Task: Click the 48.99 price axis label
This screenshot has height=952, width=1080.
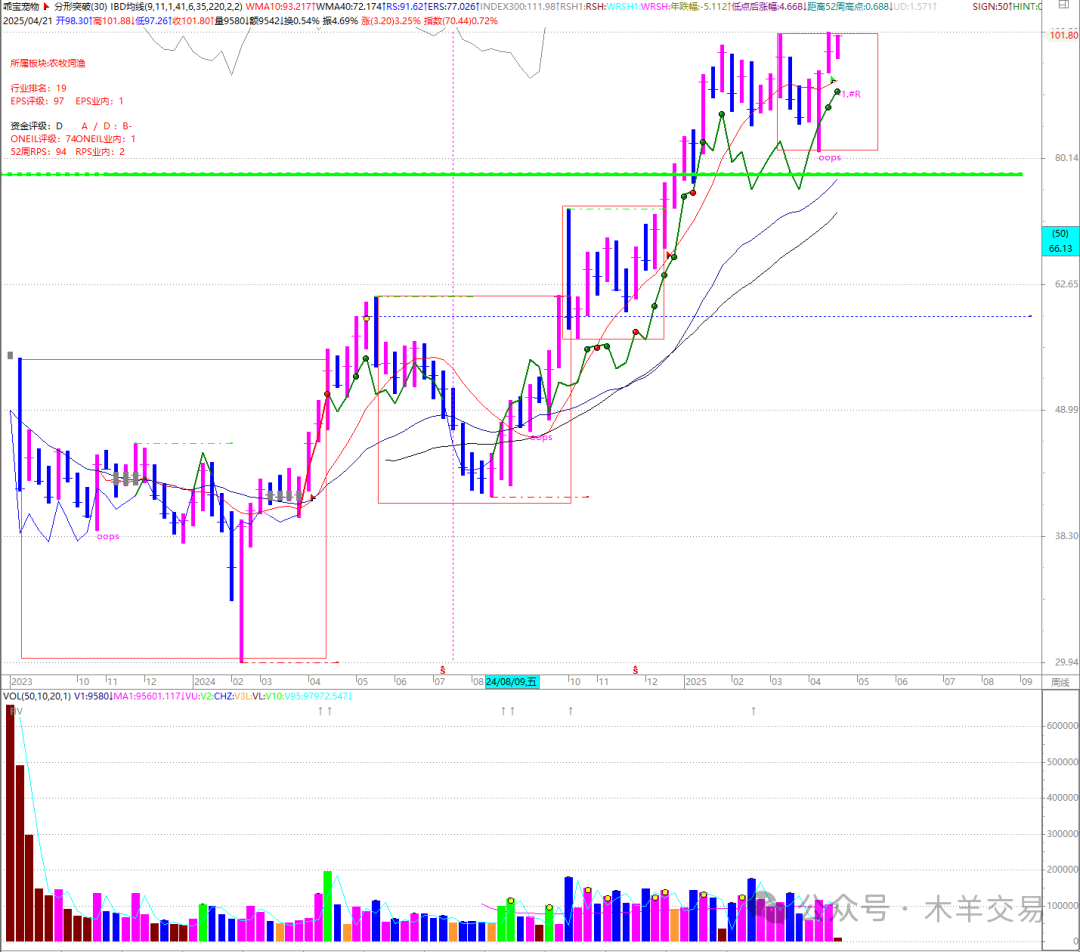Action: (1066, 410)
